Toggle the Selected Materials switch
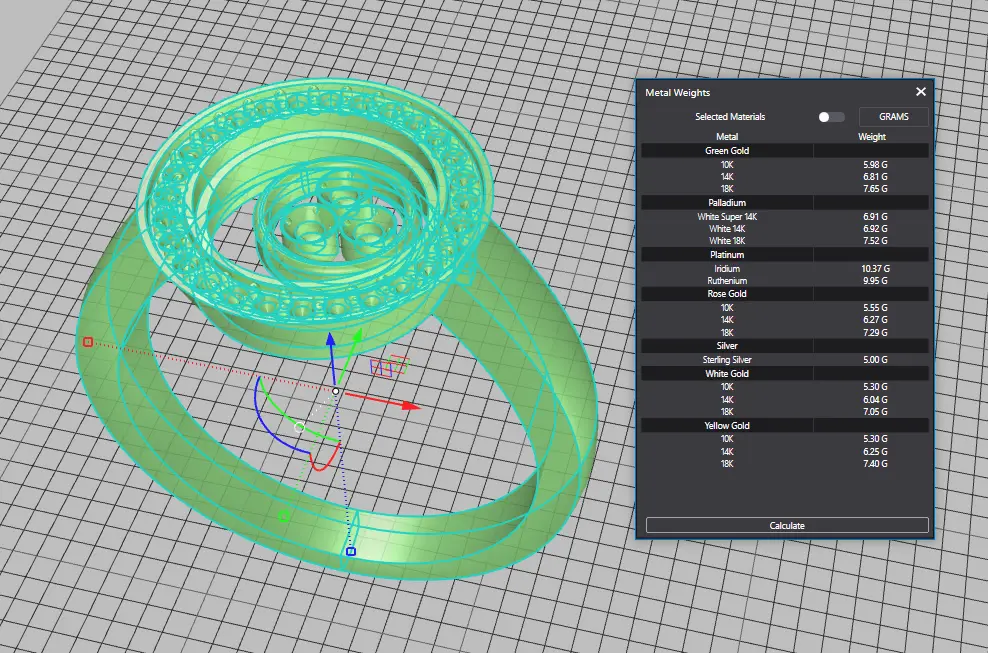Image resolution: width=988 pixels, height=653 pixels. point(830,117)
